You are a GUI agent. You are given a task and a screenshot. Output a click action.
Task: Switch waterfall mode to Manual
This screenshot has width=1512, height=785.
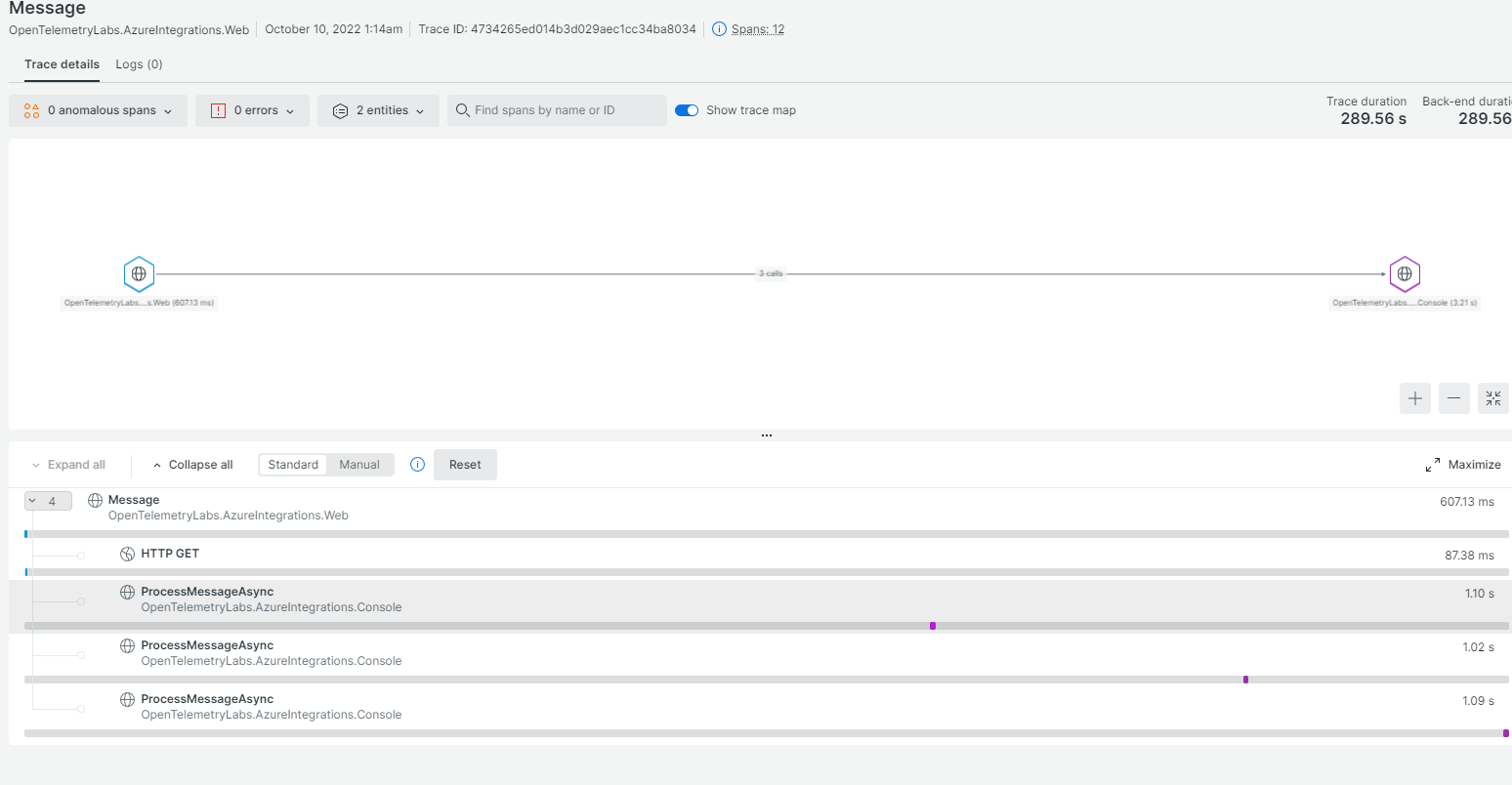tap(359, 464)
